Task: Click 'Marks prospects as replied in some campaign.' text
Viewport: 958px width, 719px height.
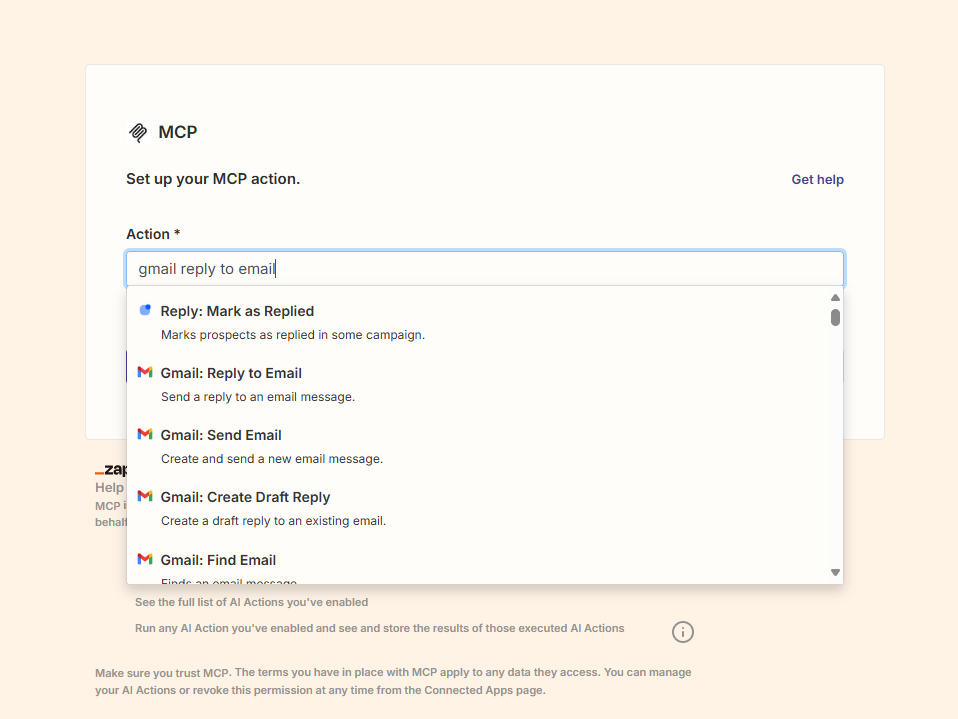Action: click(293, 335)
